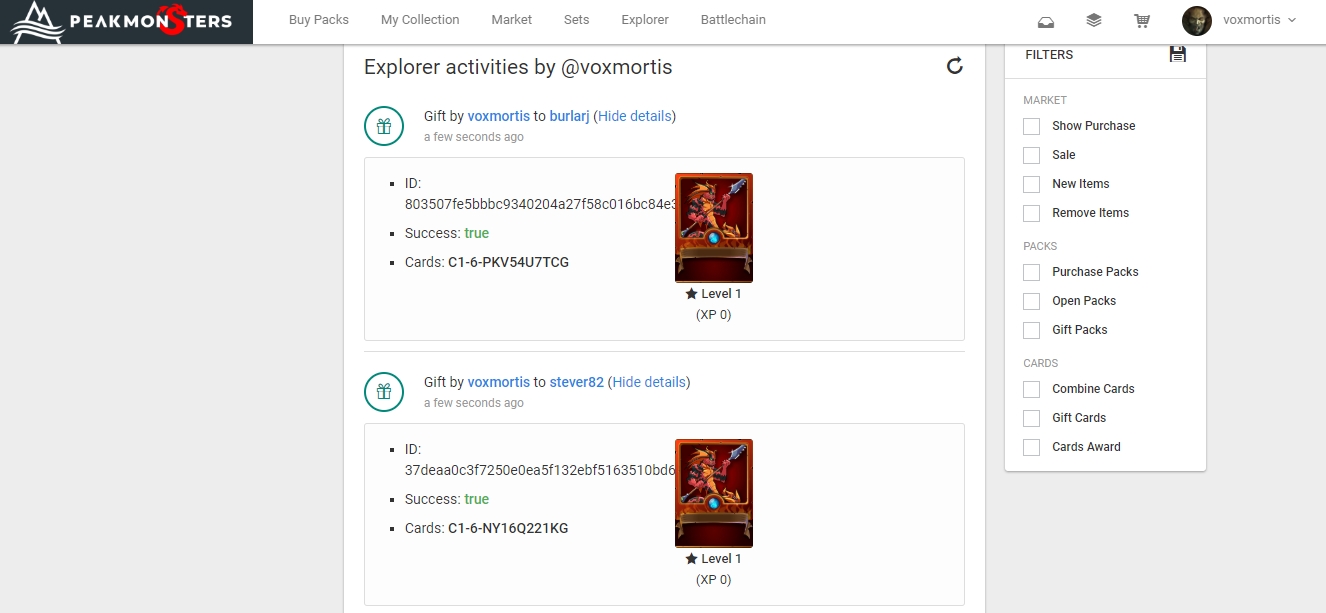Toggle the Remove Items filter
The width and height of the screenshot is (1326, 613).
point(1032,213)
